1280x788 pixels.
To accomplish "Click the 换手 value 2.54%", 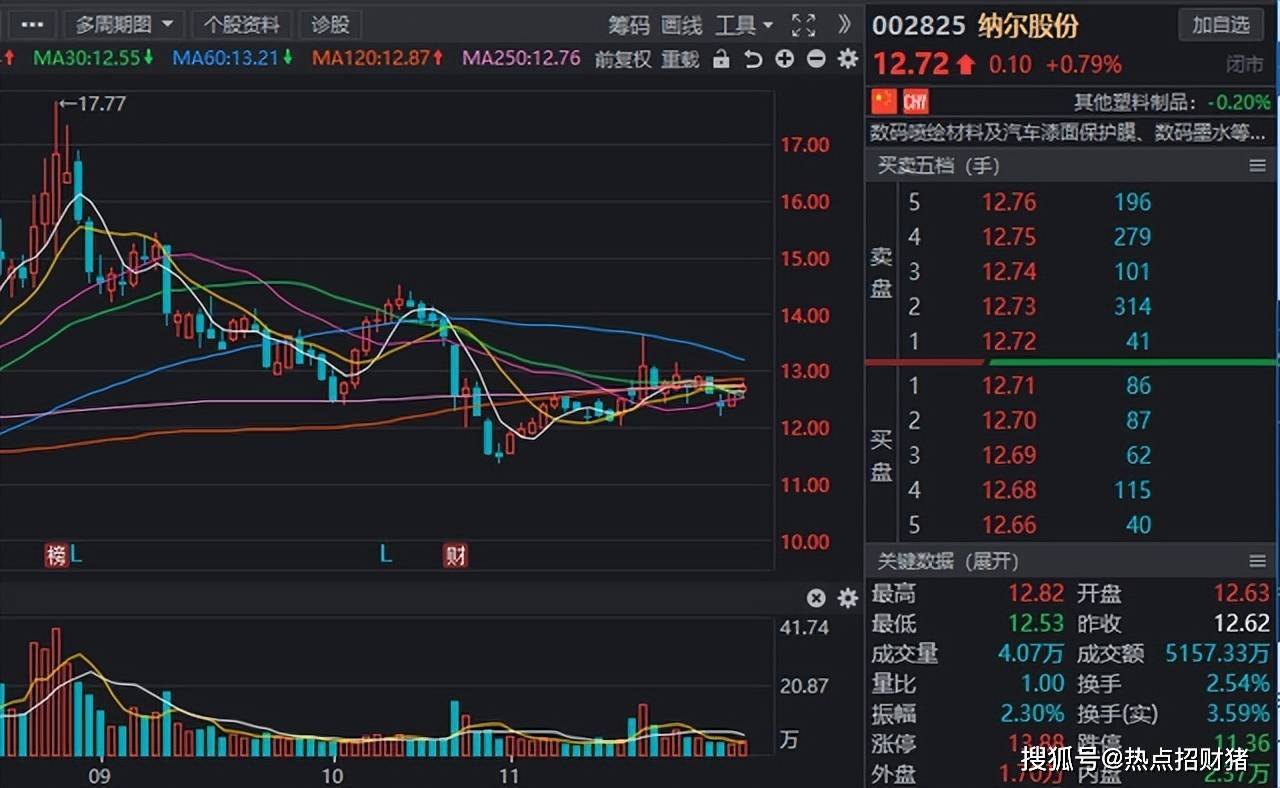I will 1238,684.
